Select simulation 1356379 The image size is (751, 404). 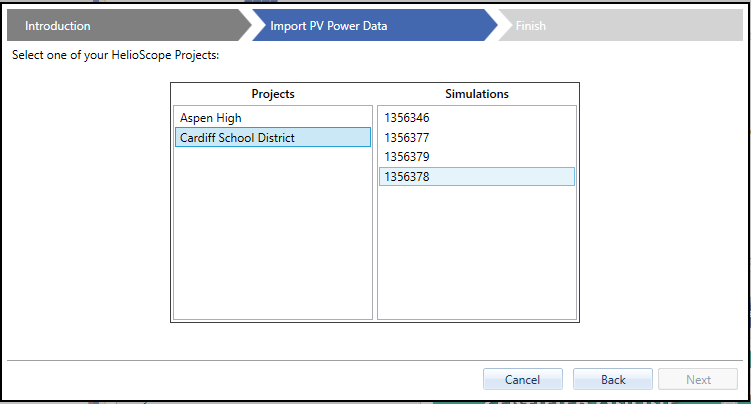click(406, 157)
